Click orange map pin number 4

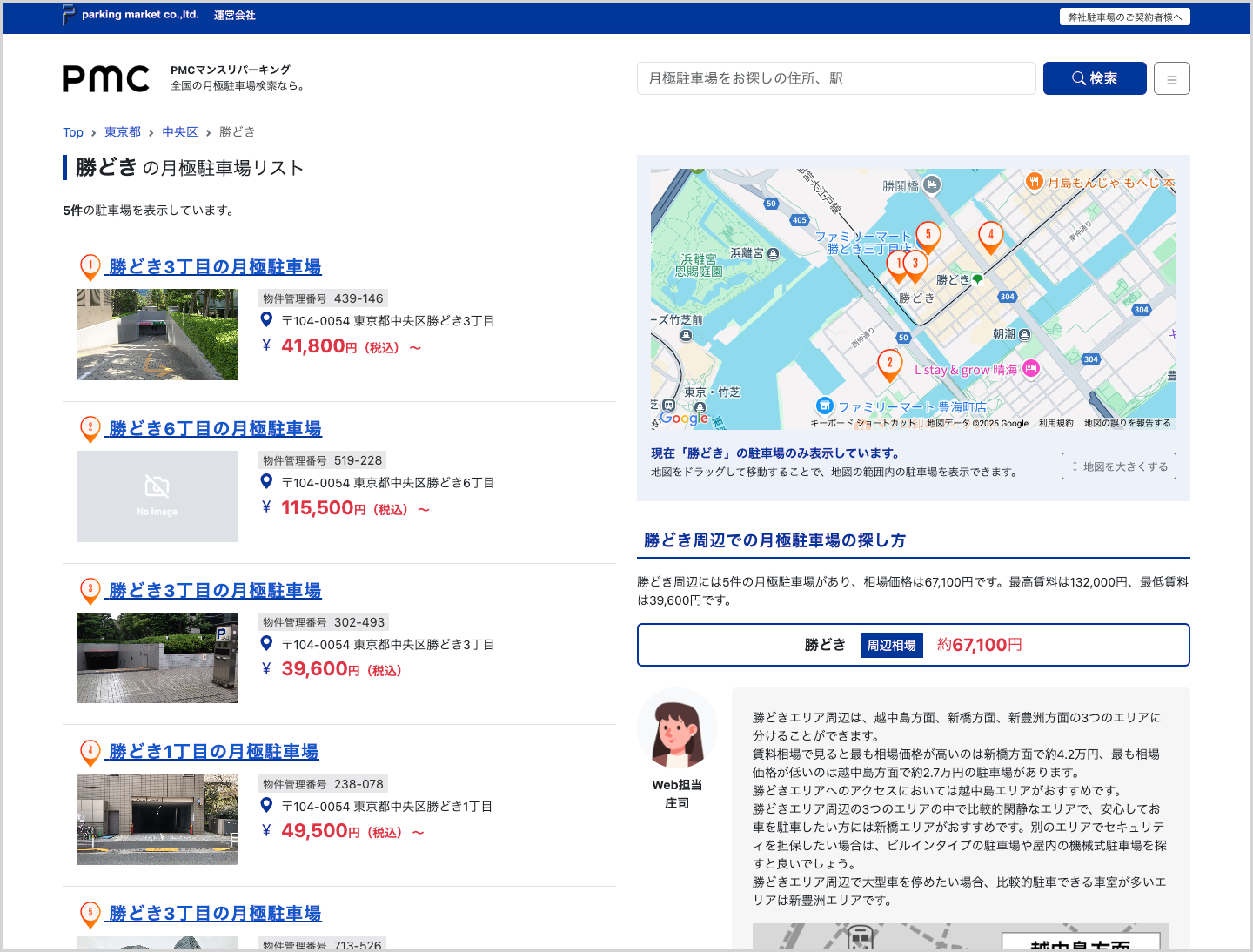[990, 237]
